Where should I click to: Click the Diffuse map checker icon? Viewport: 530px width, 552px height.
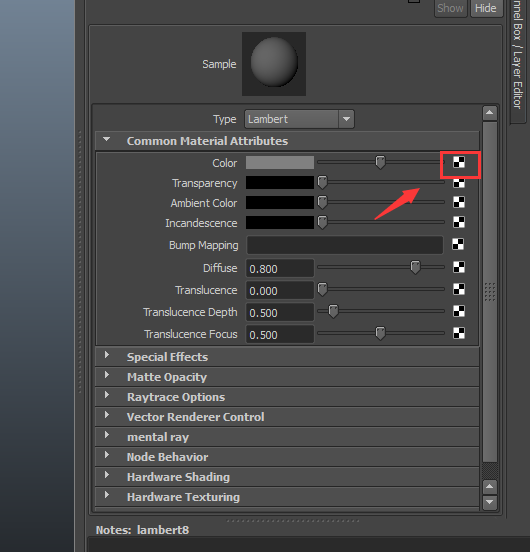pyautogui.click(x=459, y=267)
